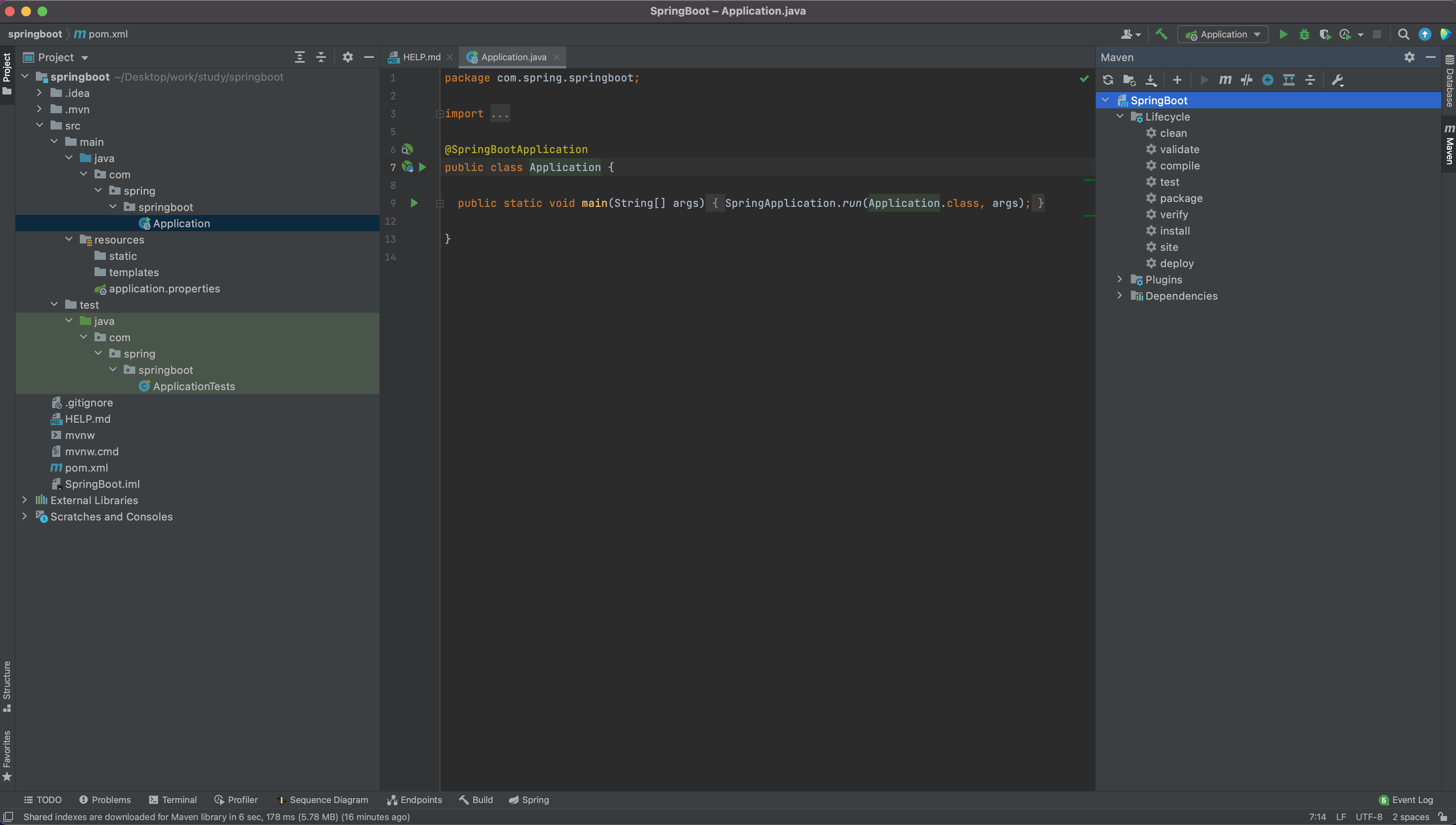Click the Build Project hammer icon
1456x825 pixels.
point(1161,34)
